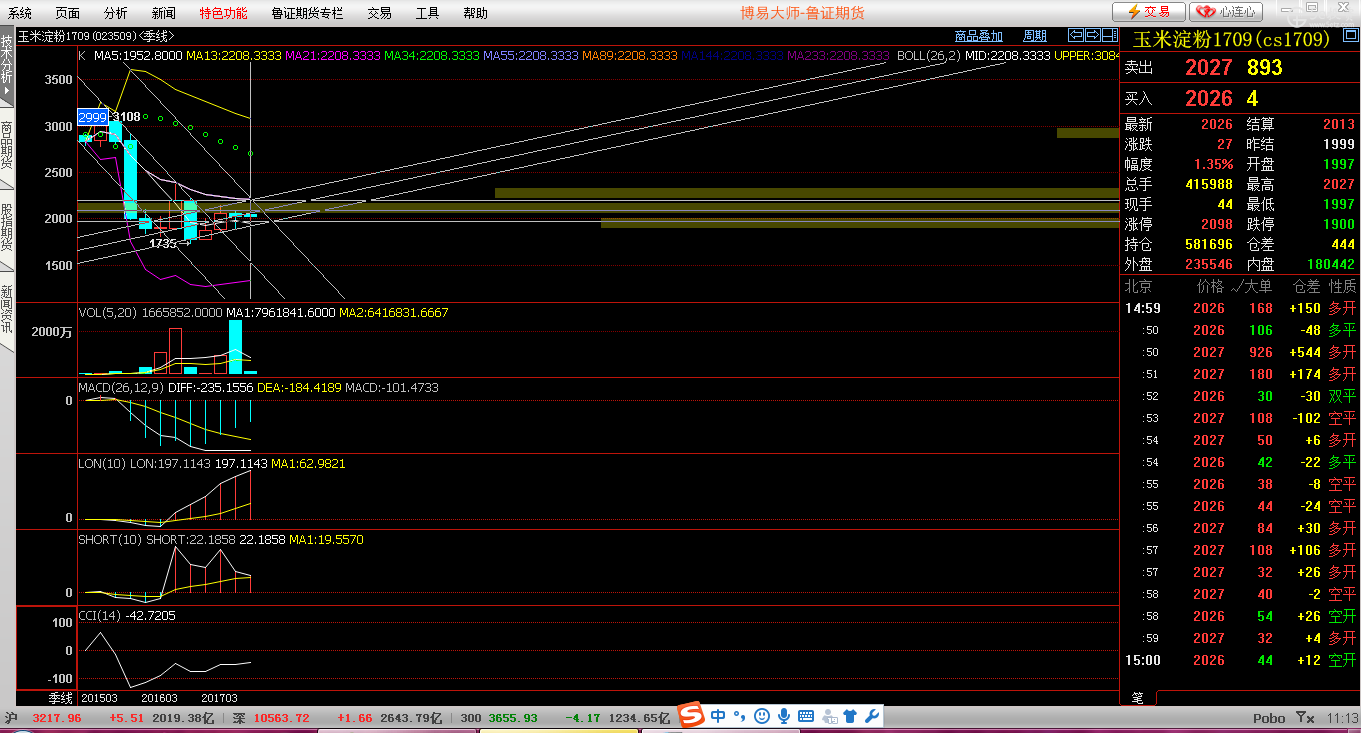This screenshot has height=733, width=1361.
Task: Click the LON(10) indicator label
Action: click(102, 463)
